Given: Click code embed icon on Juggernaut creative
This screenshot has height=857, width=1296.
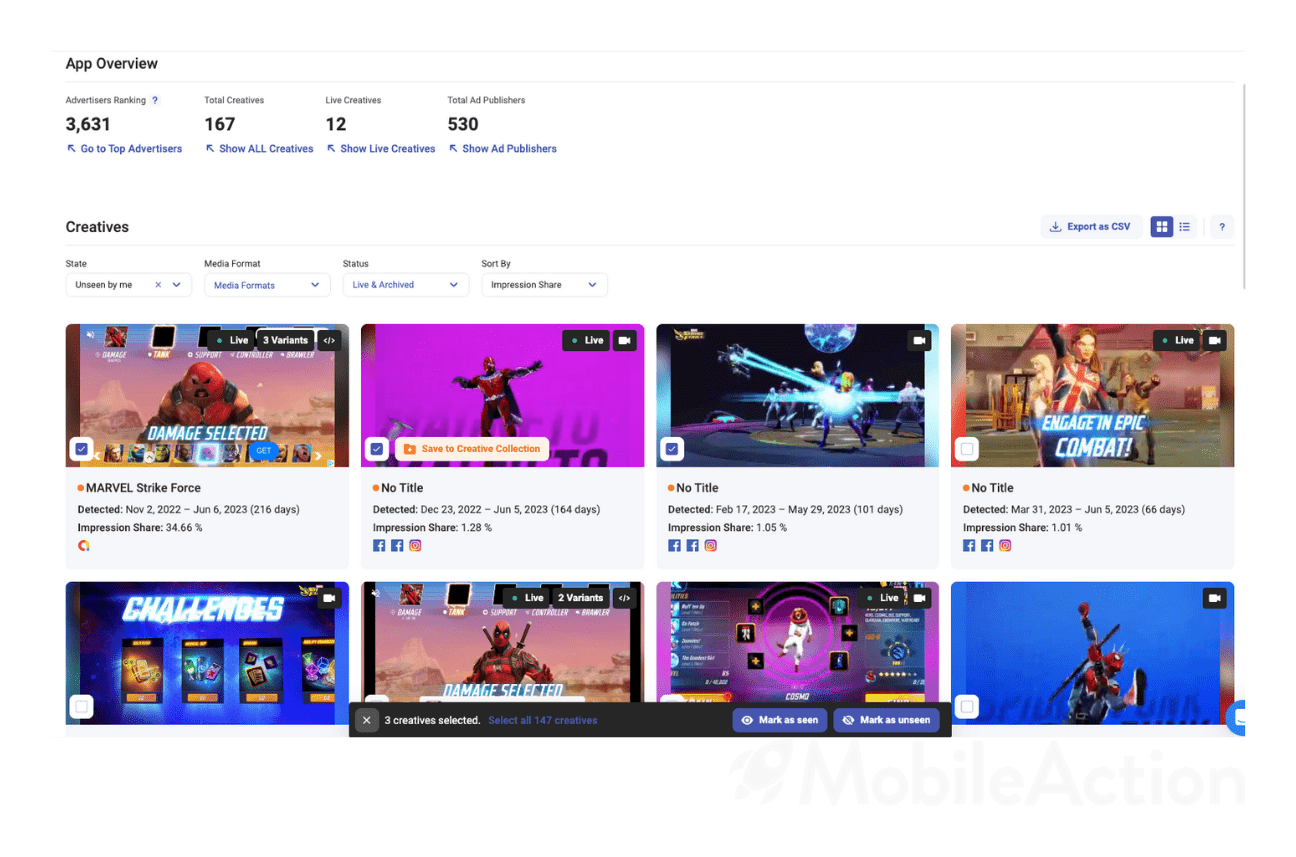Looking at the screenshot, I should (329, 340).
